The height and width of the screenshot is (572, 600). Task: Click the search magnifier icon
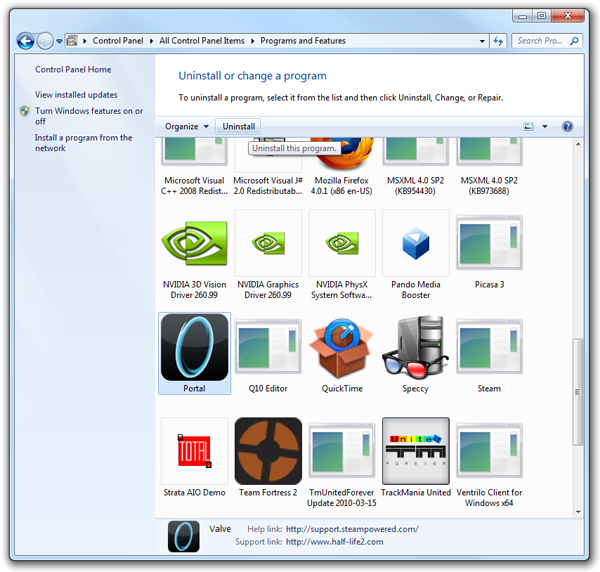tap(574, 41)
